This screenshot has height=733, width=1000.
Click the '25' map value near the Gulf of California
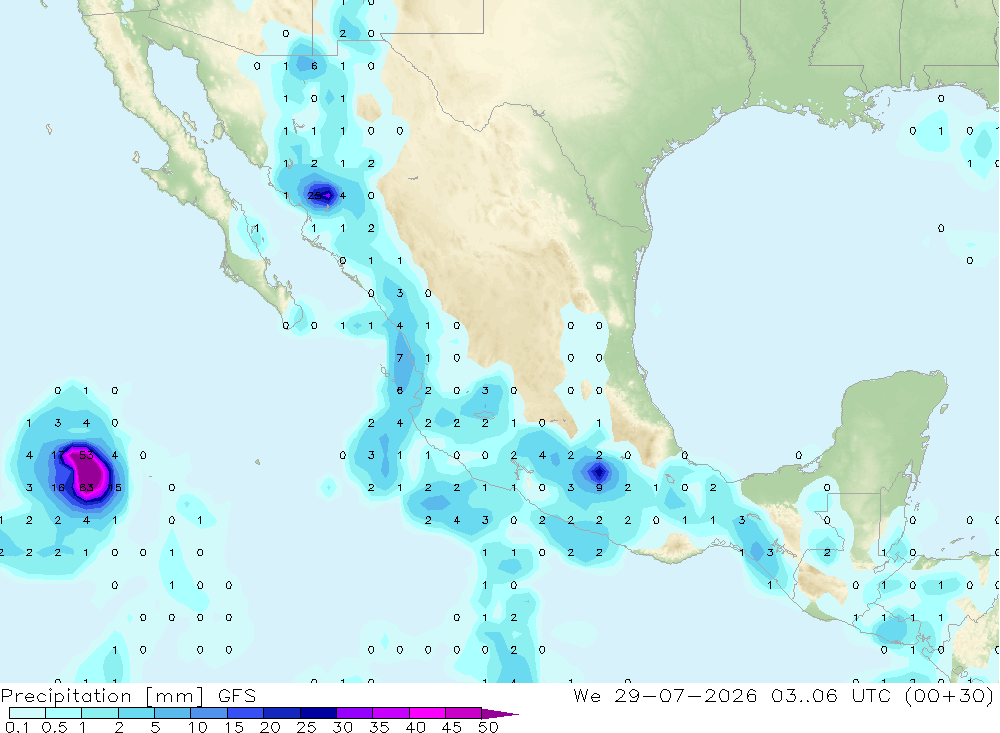pos(314,196)
